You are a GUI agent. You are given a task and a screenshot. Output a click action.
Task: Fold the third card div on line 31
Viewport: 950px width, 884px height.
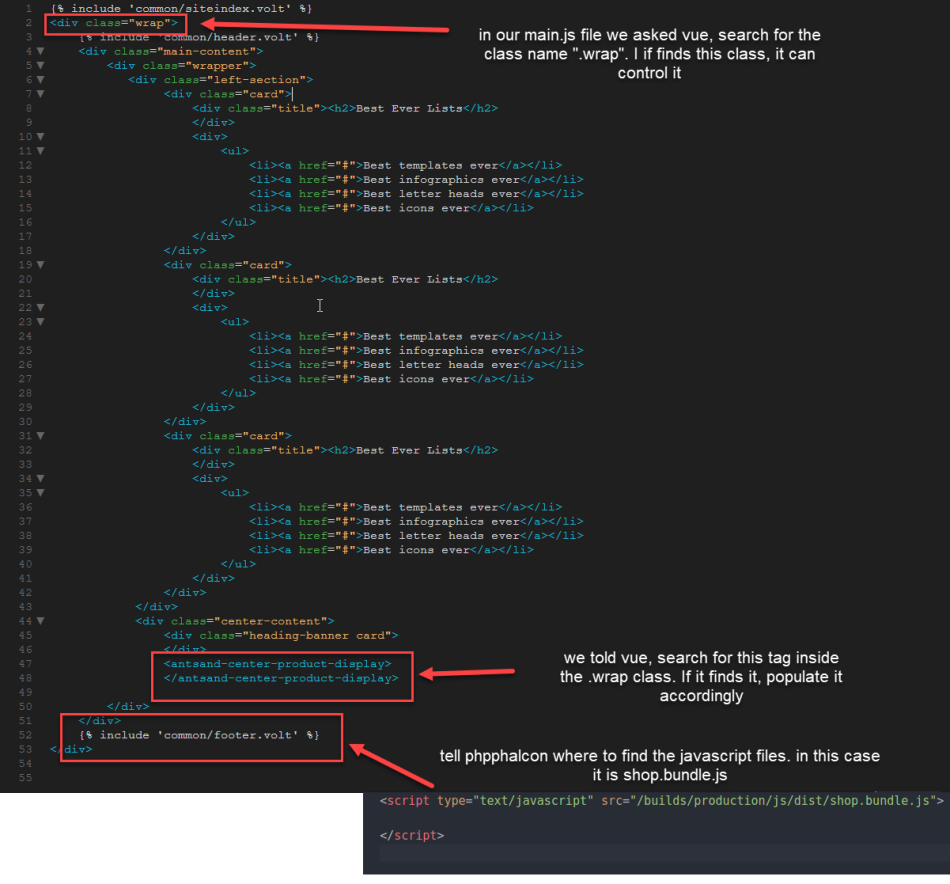coord(41,436)
